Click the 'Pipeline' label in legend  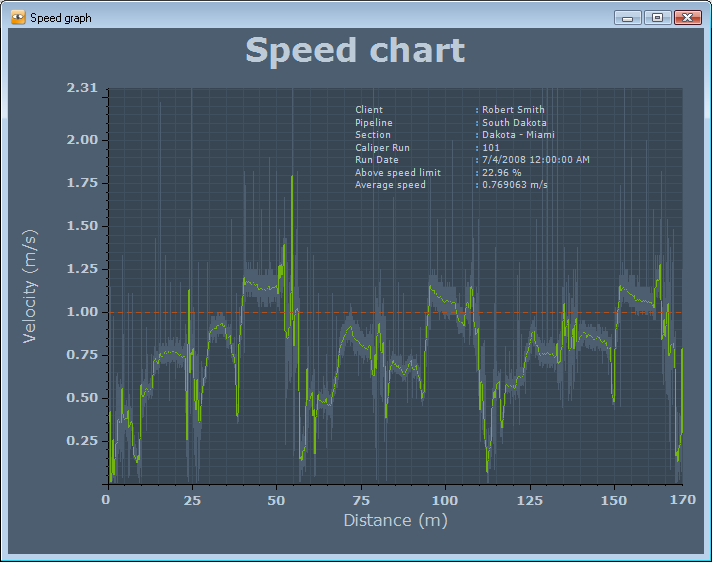[374, 123]
